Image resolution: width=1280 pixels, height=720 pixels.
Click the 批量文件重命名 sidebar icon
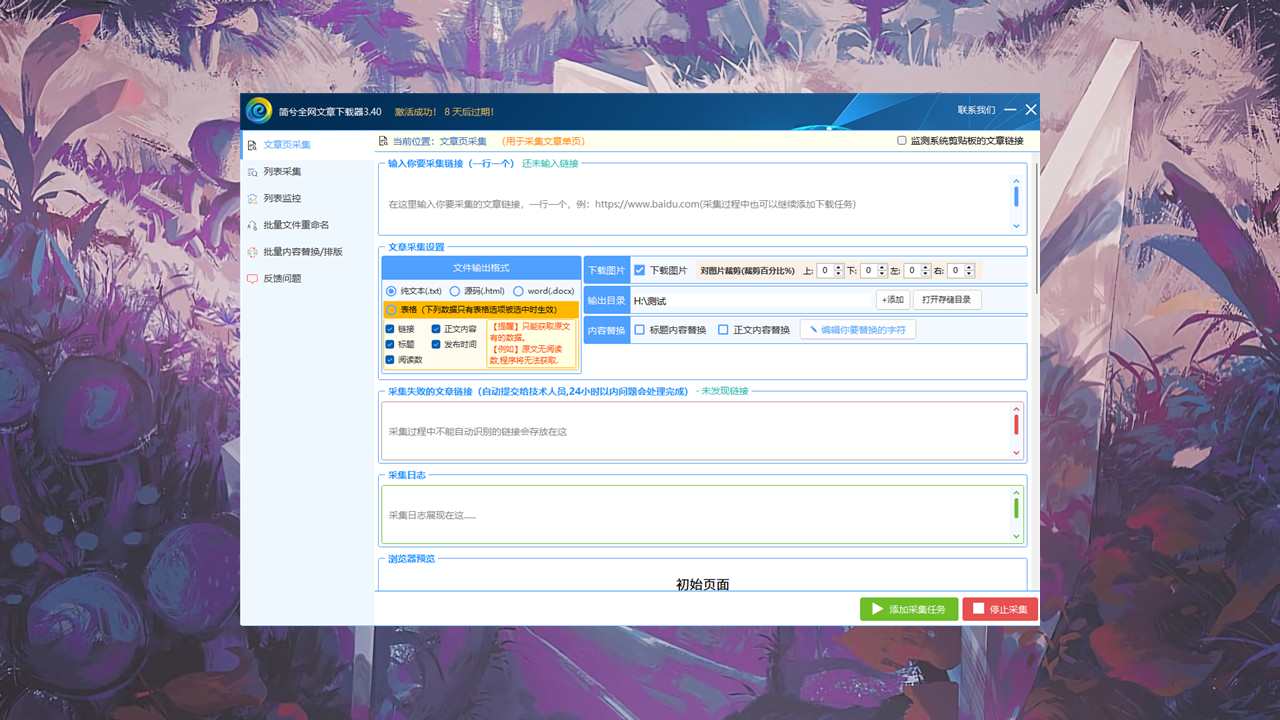(252, 226)
